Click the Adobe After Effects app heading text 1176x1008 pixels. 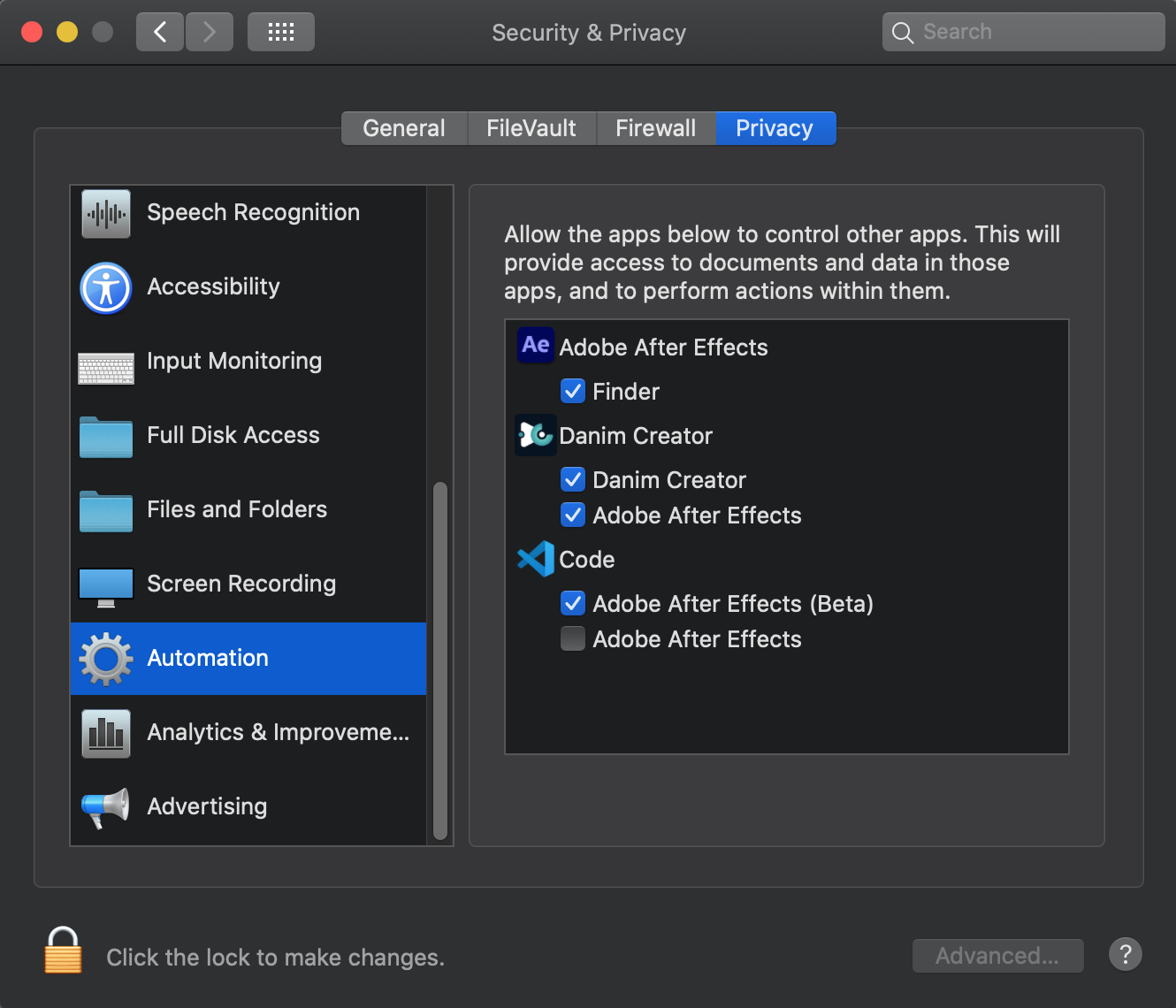point(663,347)
